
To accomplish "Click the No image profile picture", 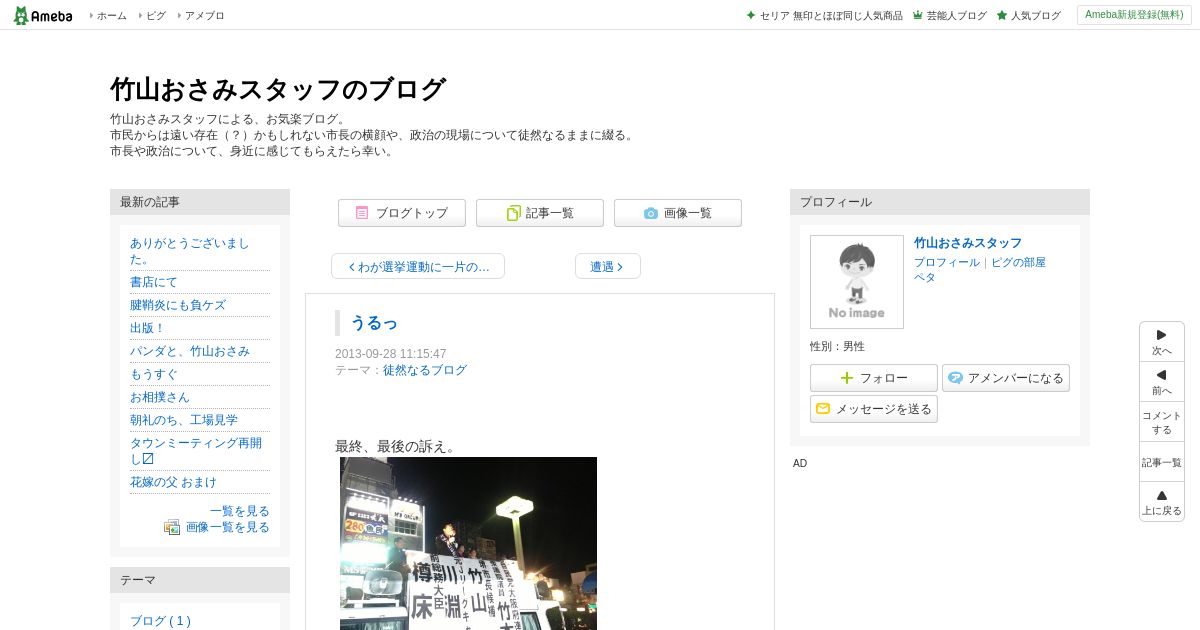I will [857, 282].
